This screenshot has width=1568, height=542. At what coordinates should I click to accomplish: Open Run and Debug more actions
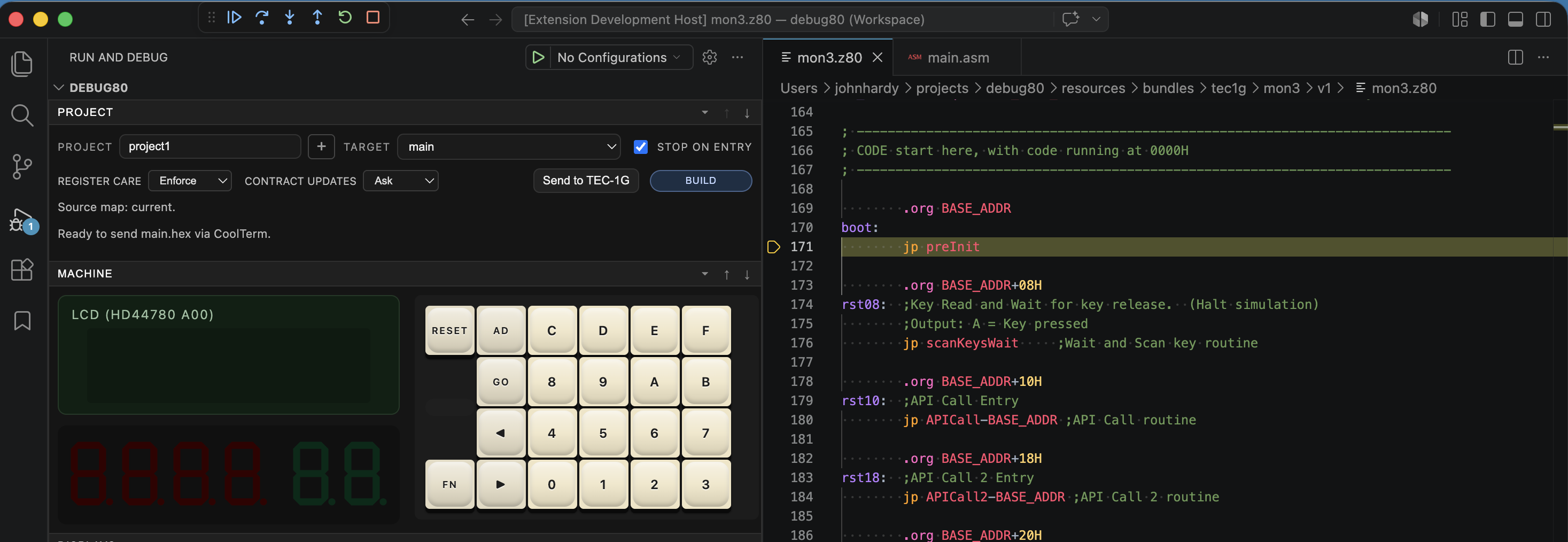coord(738,57)
